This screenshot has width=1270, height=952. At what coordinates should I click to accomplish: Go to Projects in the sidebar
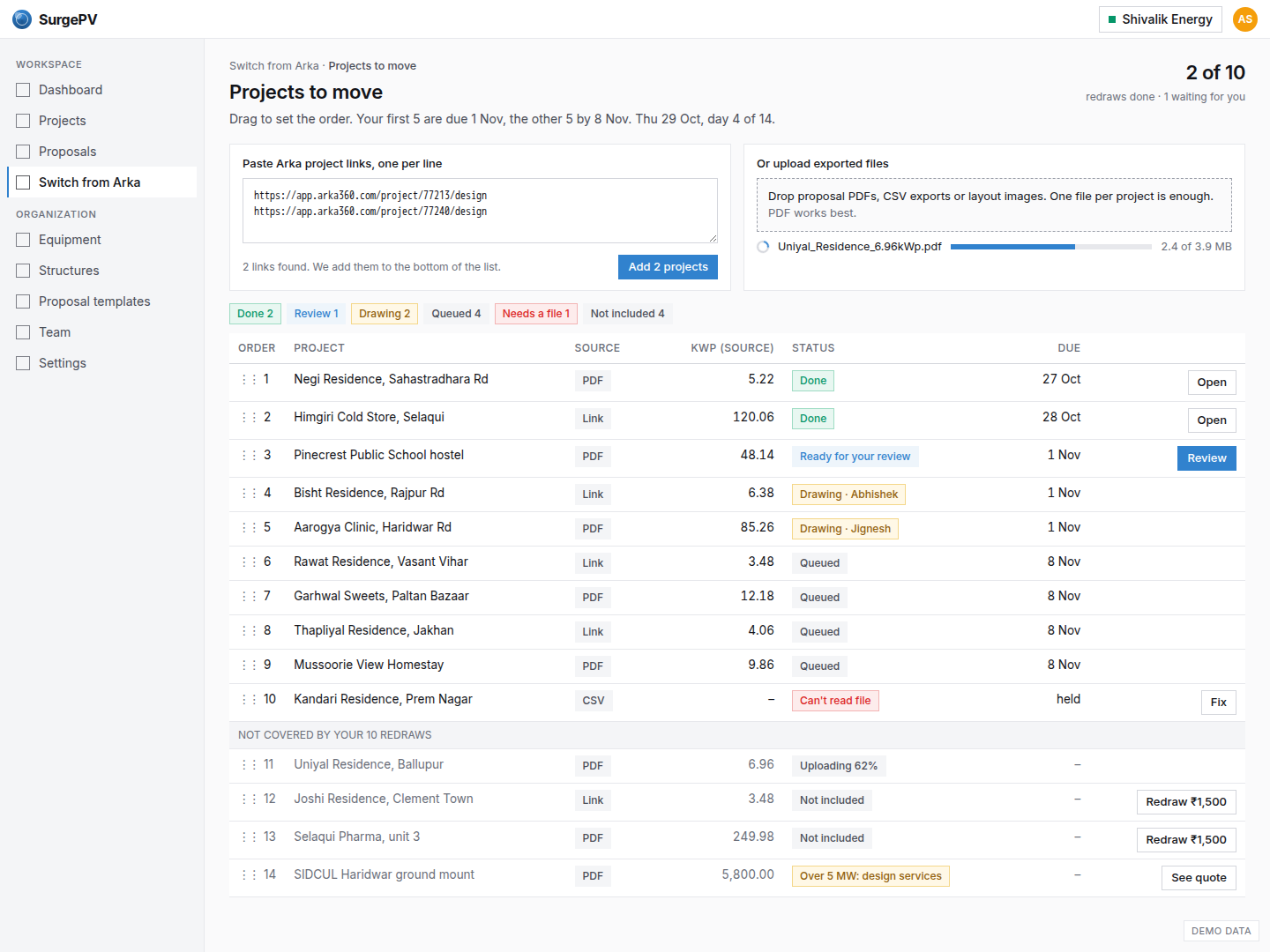(x=102, y=121)
